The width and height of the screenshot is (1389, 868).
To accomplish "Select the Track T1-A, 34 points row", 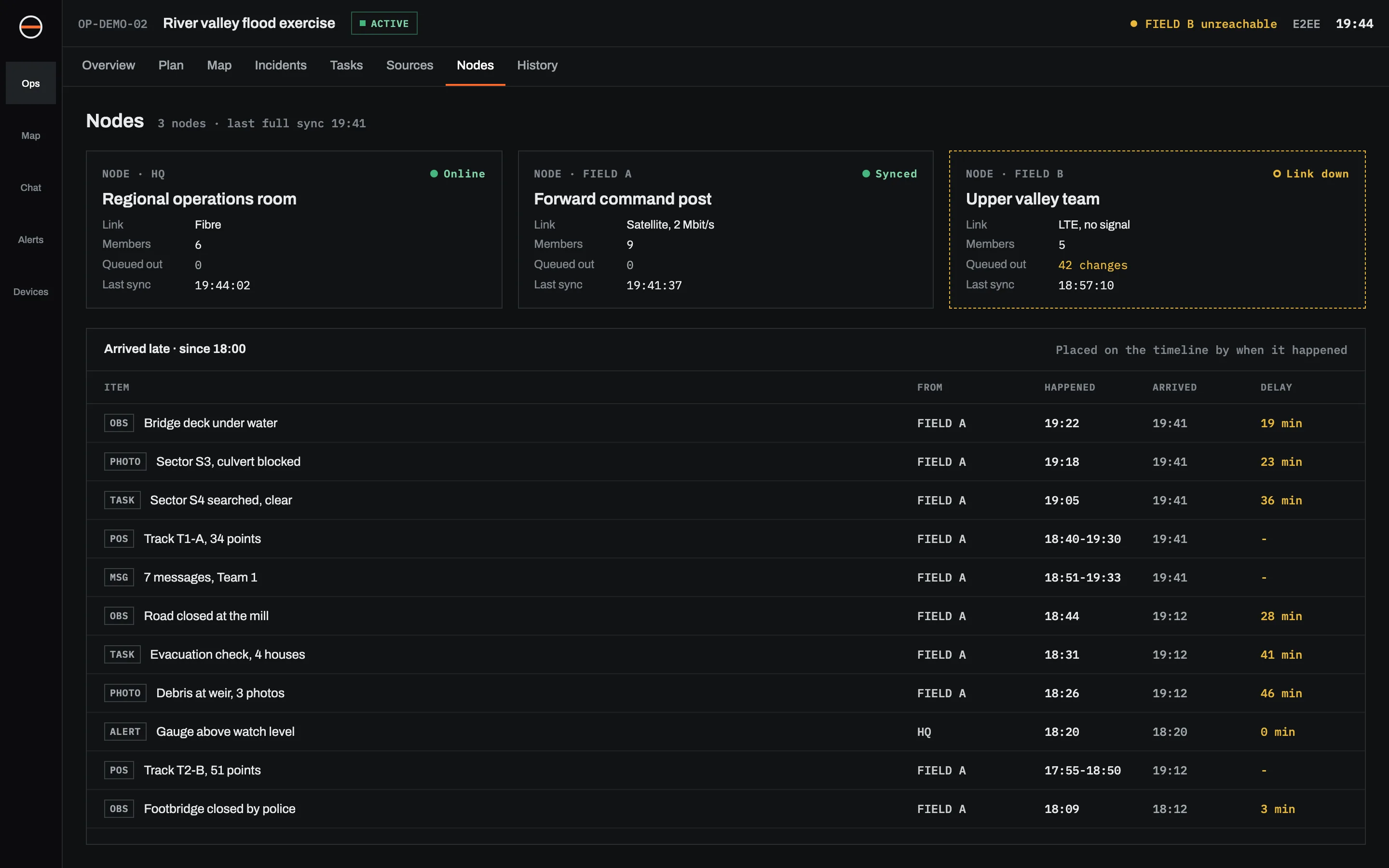I will click(725, 539).
